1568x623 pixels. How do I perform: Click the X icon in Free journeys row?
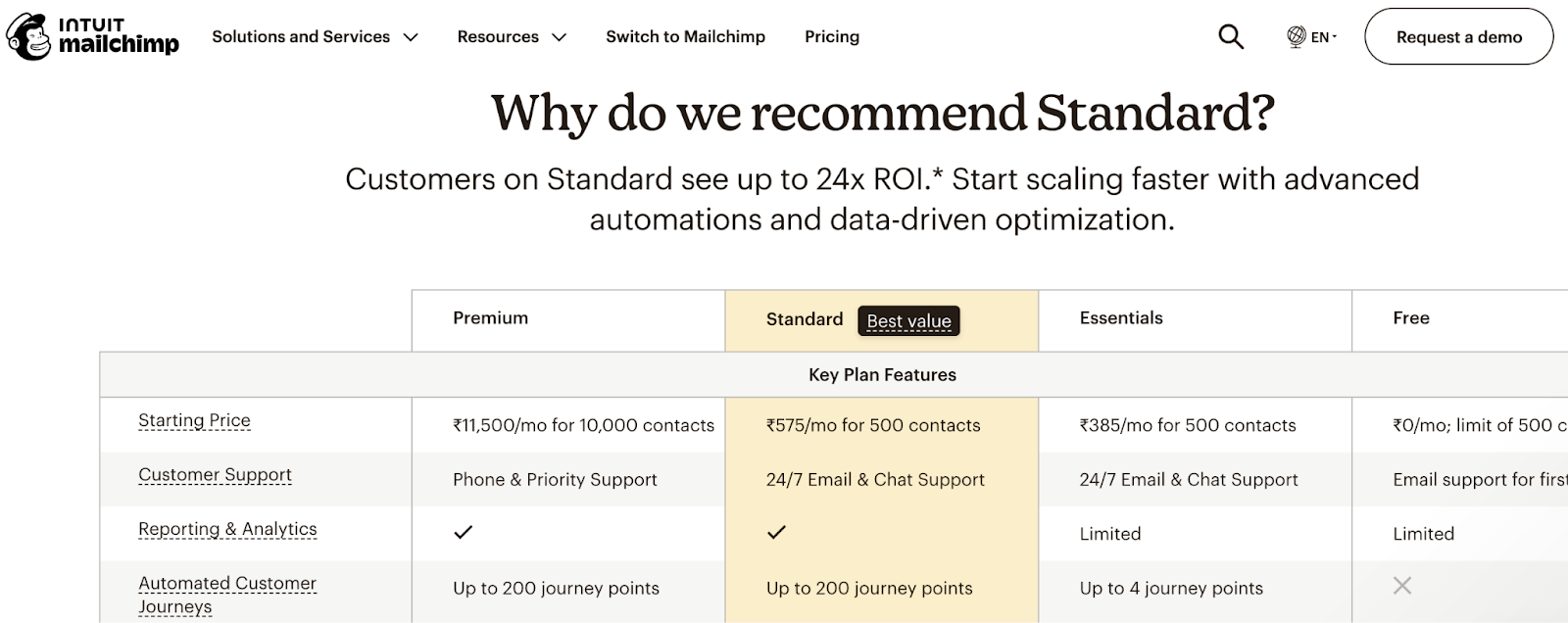click(x=1402, y=586)
